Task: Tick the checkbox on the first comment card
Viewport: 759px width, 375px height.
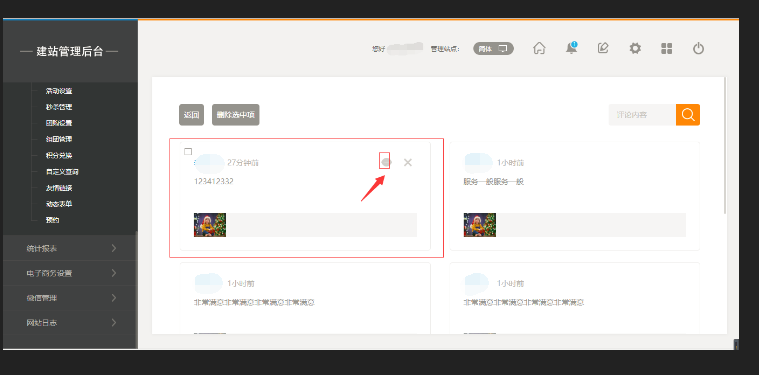Action: coord(188,151)
